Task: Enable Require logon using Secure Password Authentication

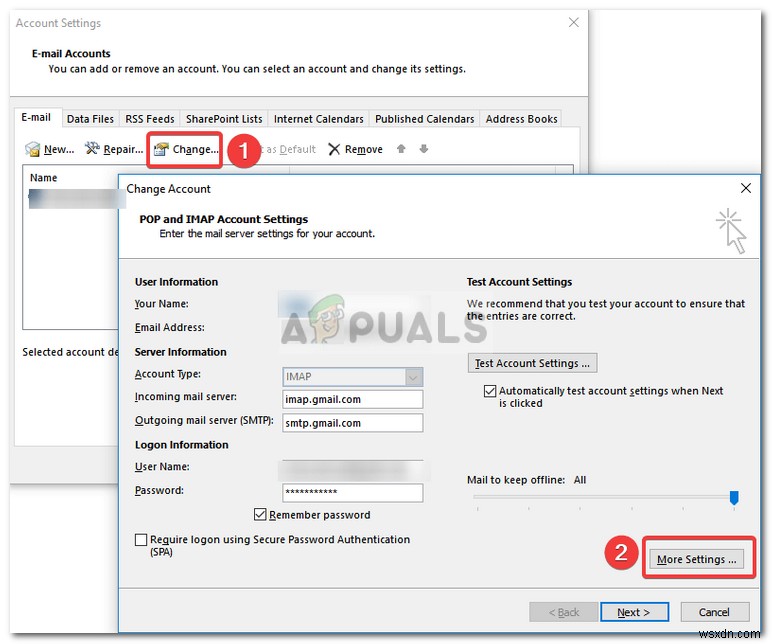Action: (x=141, y=540)
